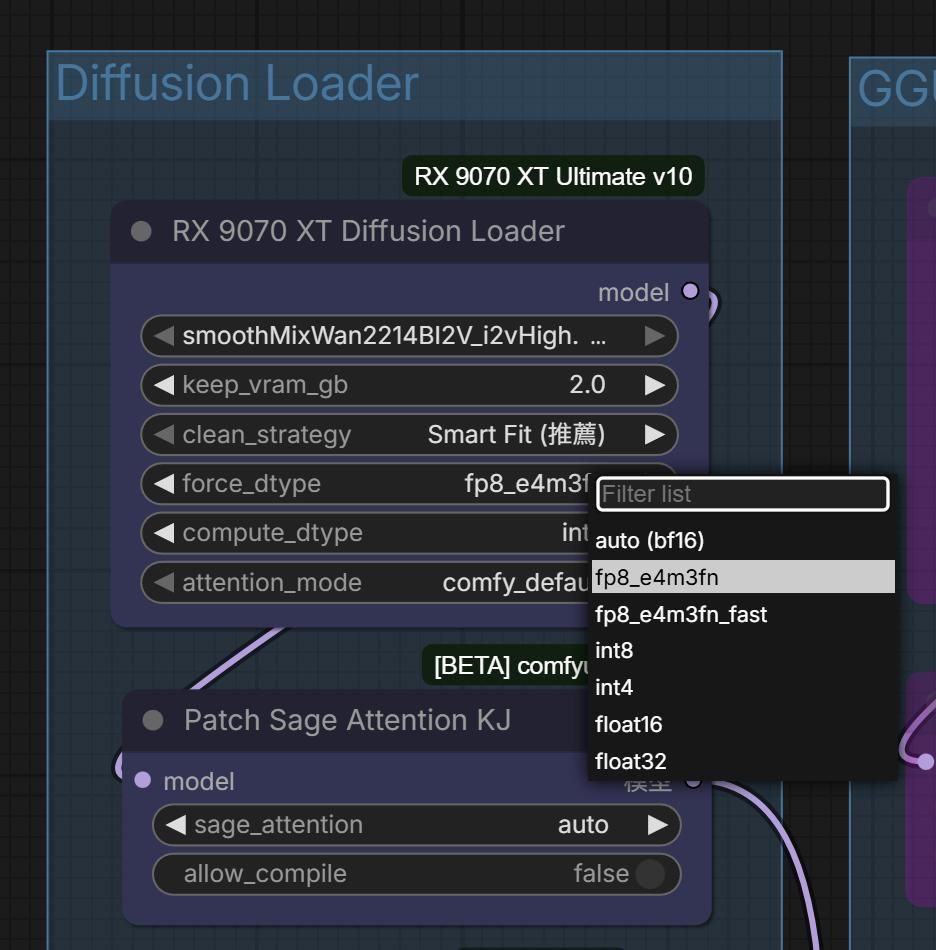Viewport: 936px width, 950px height.
Task: Previous compute_dtype option arrow
Action: pos(164,533)
